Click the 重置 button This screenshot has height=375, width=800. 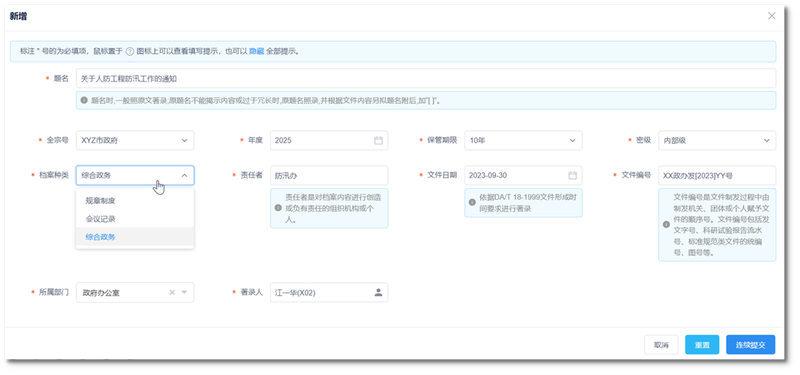coord(702,345)
